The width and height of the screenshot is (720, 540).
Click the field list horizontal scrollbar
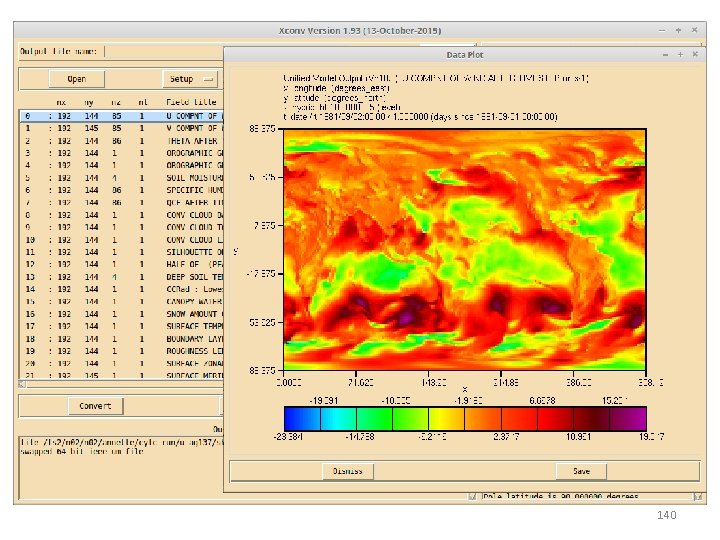click(120, 385)
